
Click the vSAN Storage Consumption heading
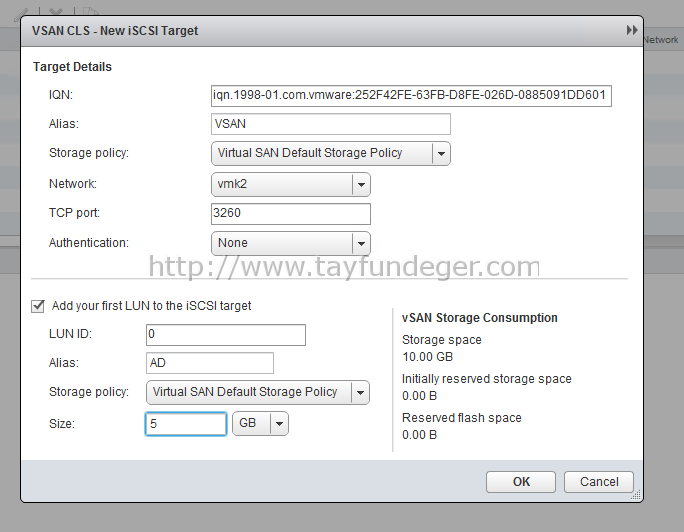coord(479,318)
